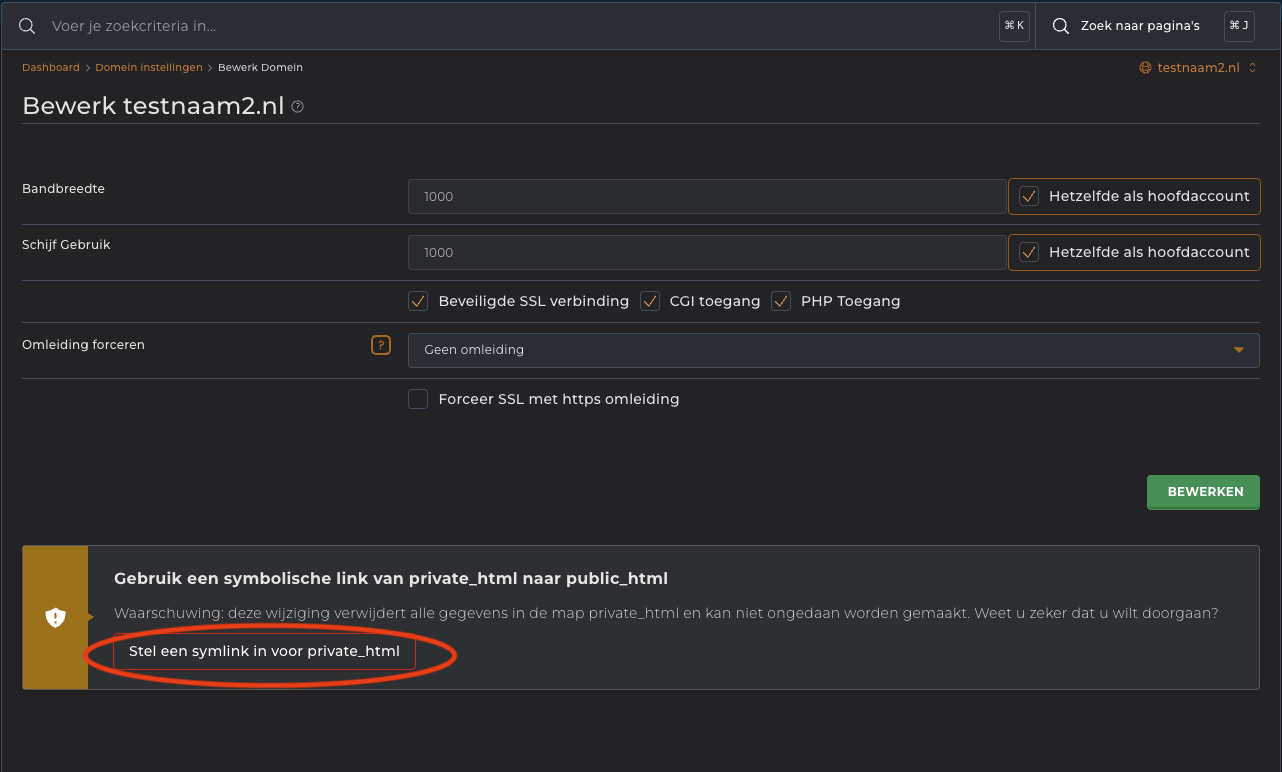Screen dimensions: 1282x772
Task: Disable the Beveiligde SSL verbinding checkbox
Action: coord(418,301)
